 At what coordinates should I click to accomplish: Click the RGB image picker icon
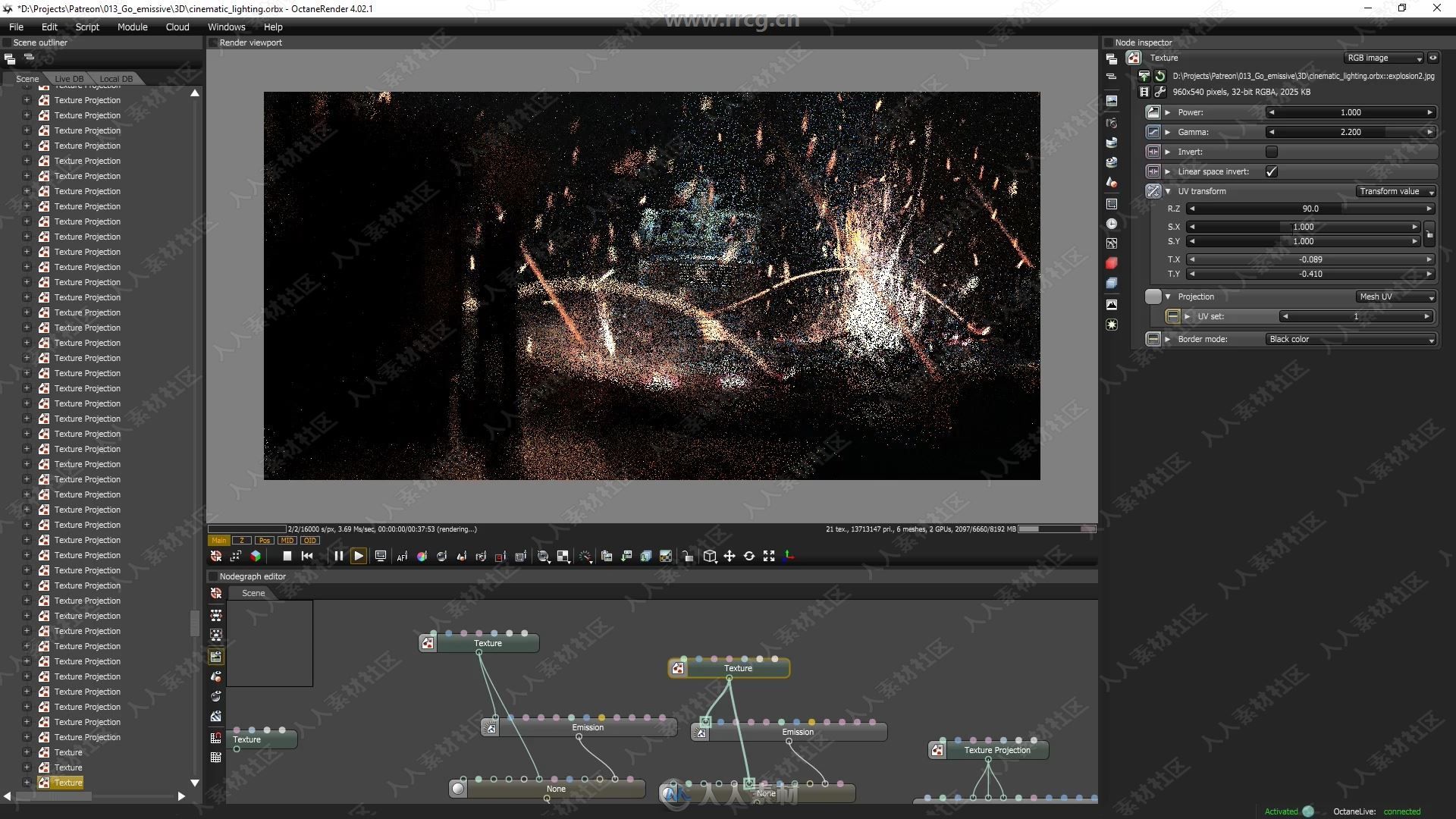click(1436, 57)
